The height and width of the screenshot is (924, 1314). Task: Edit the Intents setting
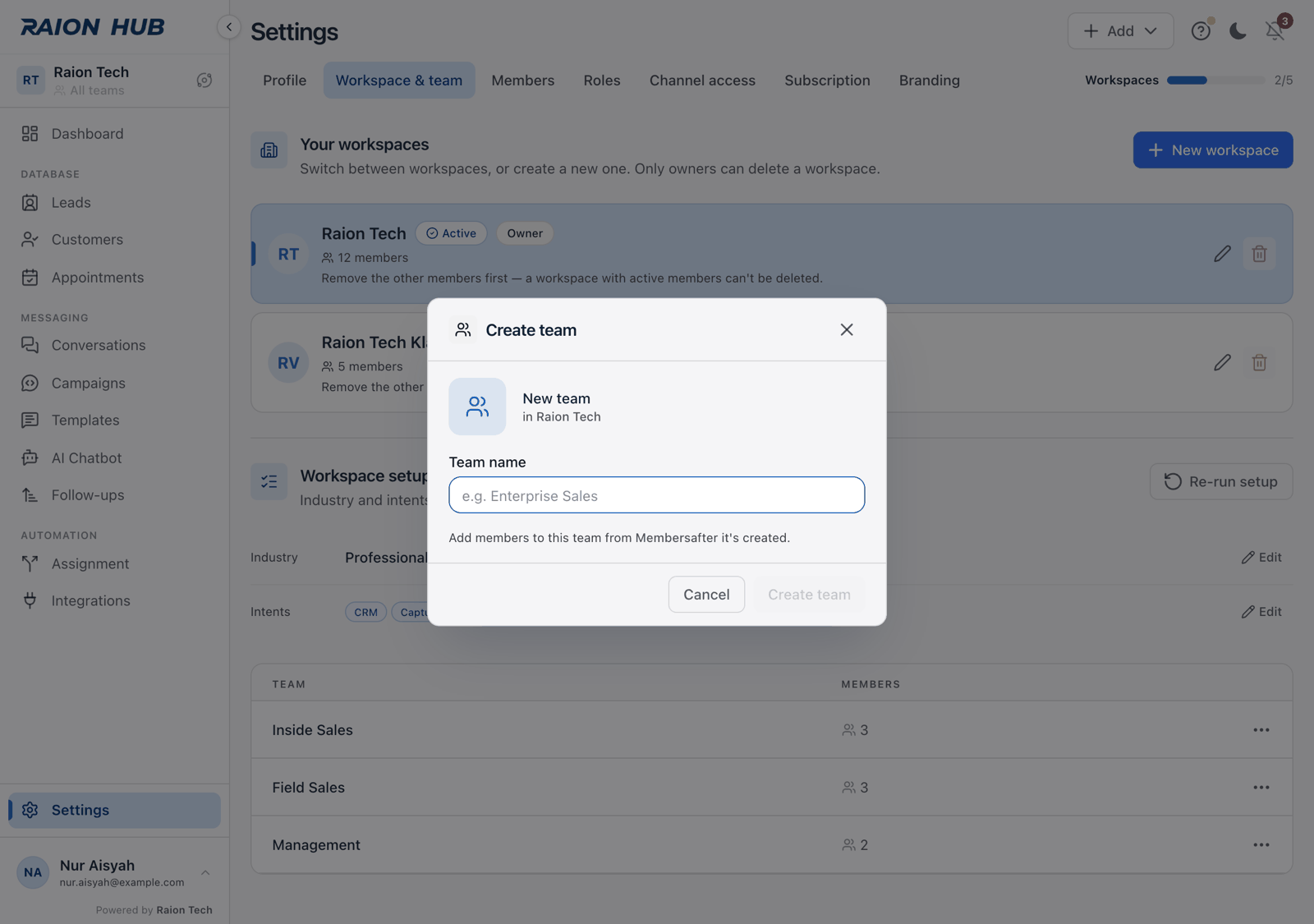pyautogui.click(x=1261, y=612)
